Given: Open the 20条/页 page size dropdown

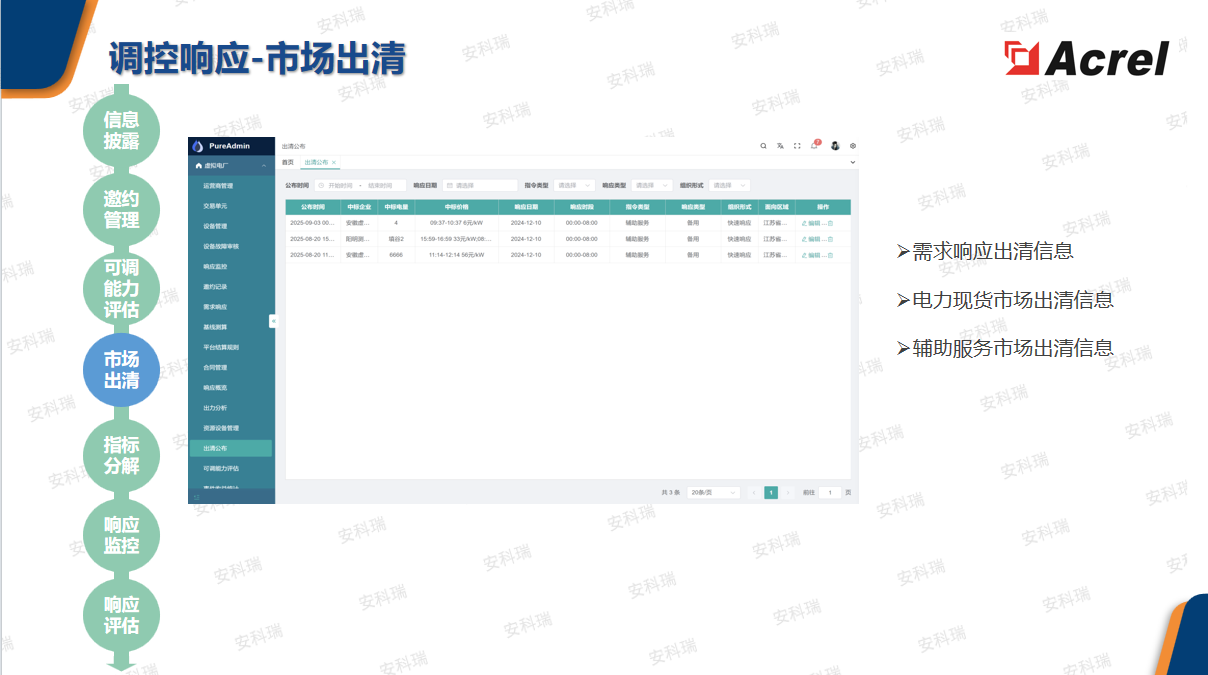Looking at the screenshot, I should pyautogui.click(x=713, y=492).
